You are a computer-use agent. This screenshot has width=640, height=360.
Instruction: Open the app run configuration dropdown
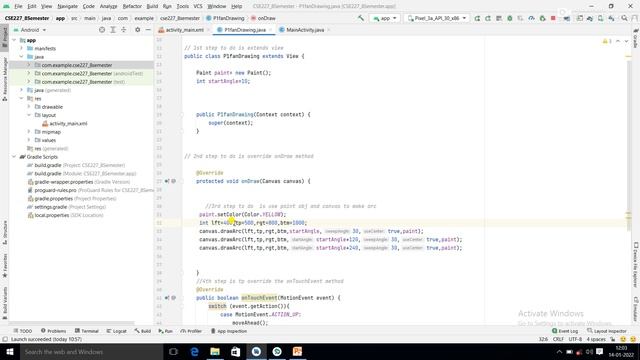click(384, 18)
